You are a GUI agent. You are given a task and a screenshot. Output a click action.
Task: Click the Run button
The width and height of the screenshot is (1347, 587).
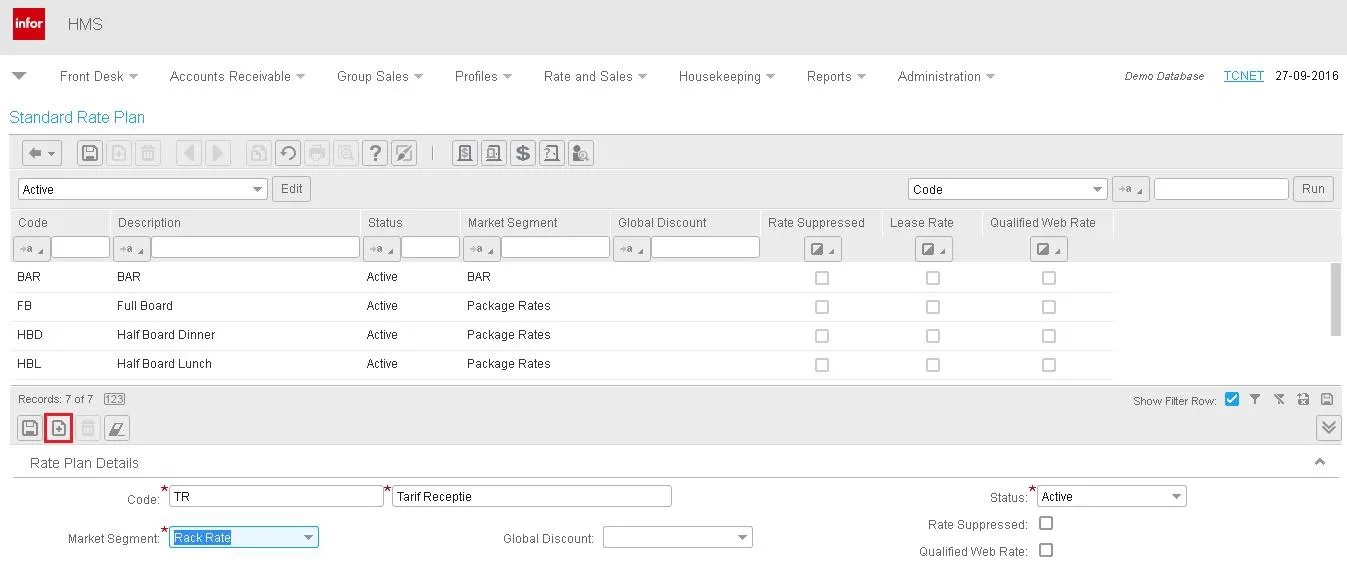point(1313,189)
